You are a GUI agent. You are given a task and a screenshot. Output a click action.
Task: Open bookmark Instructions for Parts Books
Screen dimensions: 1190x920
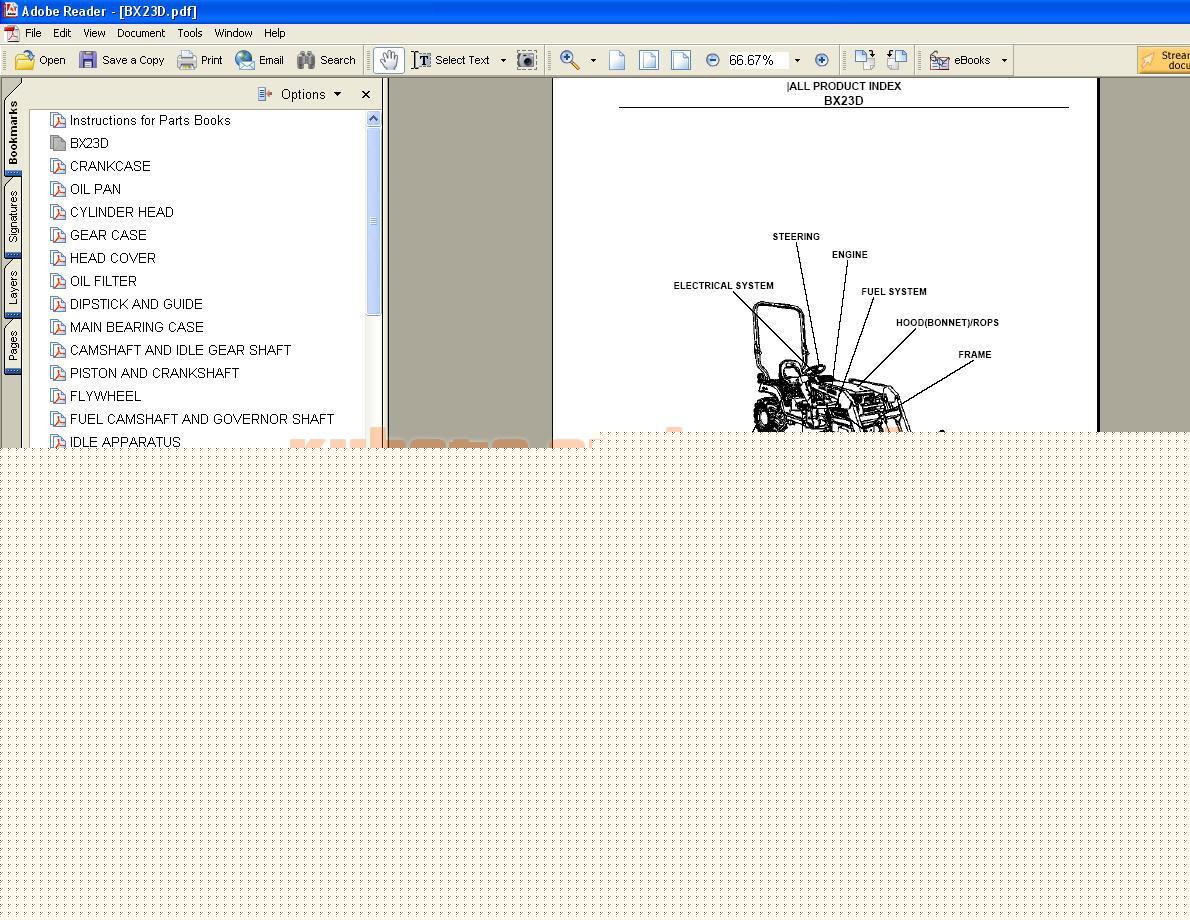click(x=150, y=120)
